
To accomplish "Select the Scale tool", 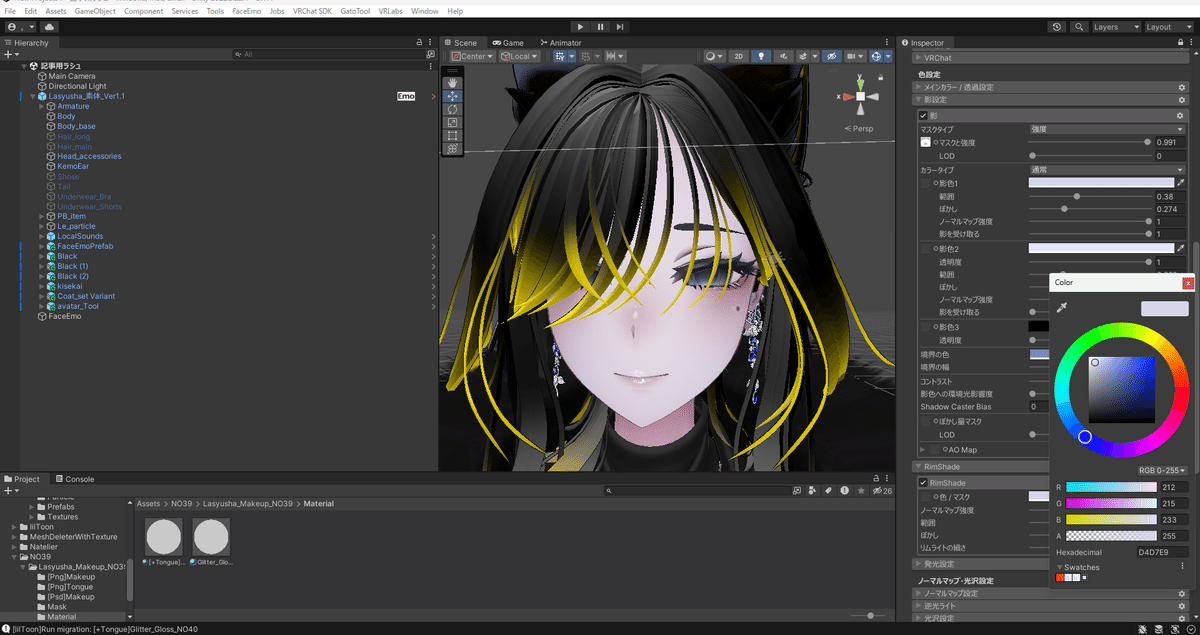I will pyautogui.click(x=453, y=122).
